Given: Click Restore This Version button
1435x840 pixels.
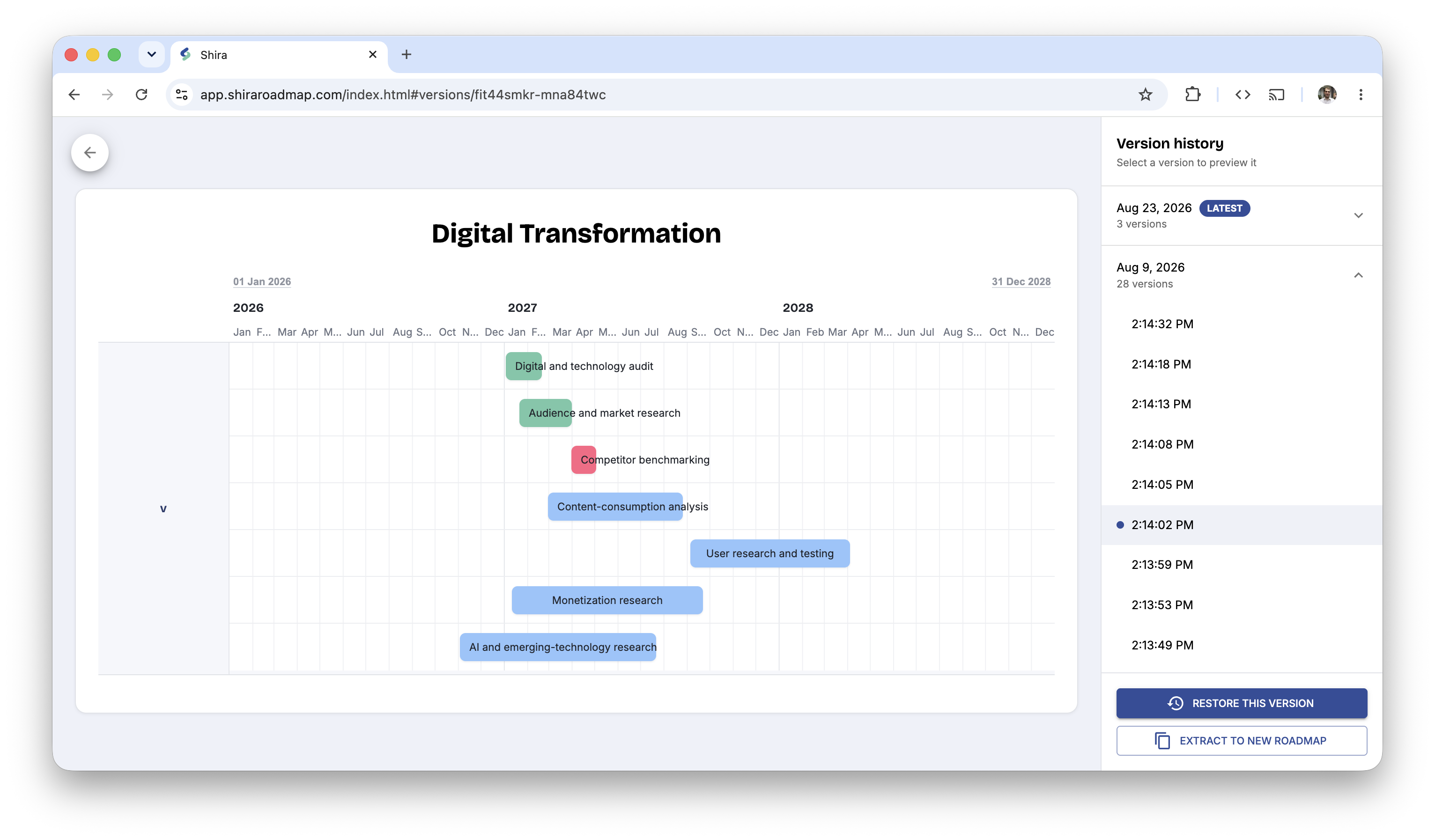Looking at the screenshot, I should tap(1242, 703).
